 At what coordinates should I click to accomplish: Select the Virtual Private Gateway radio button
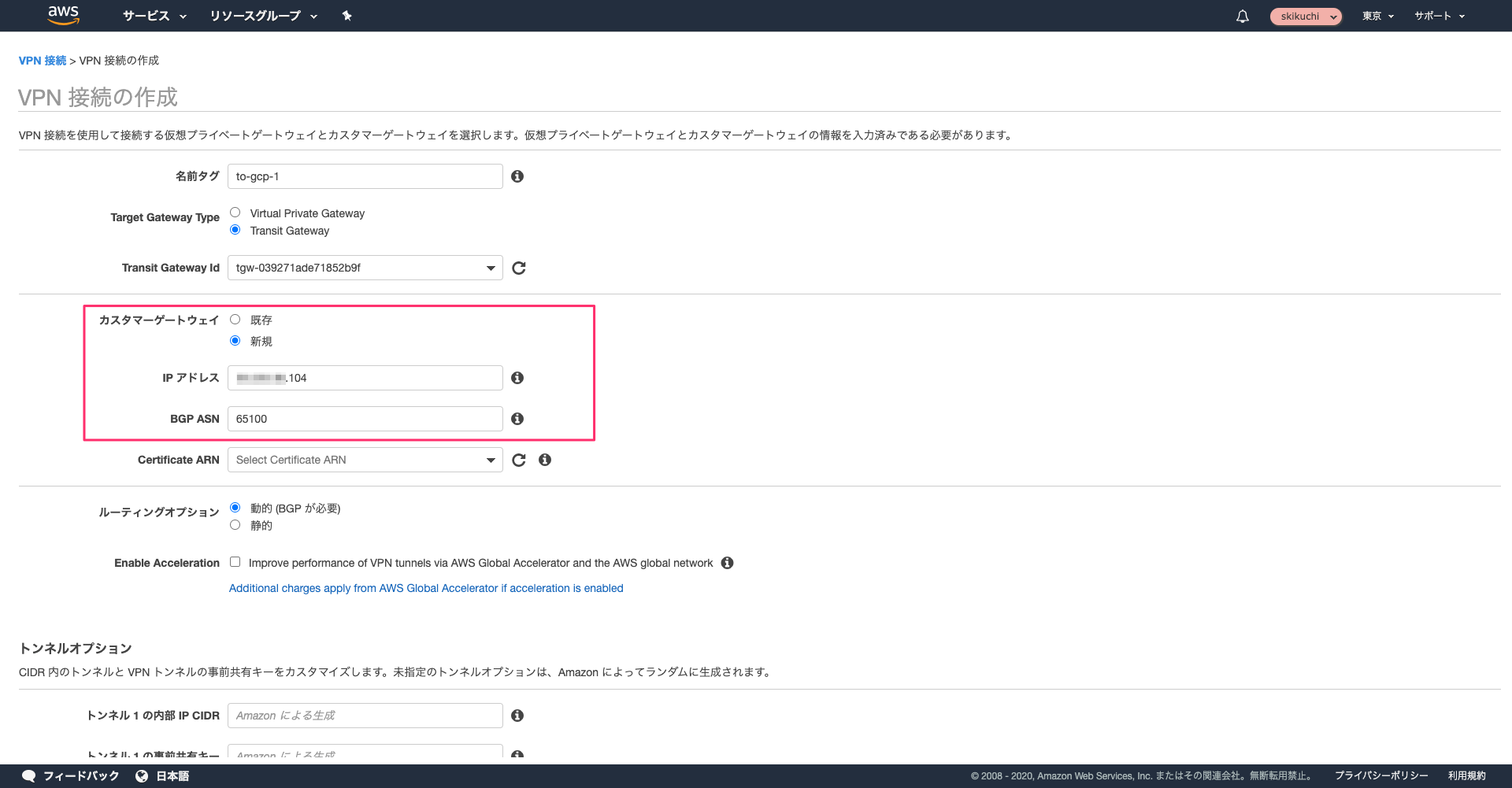(235, 212)
